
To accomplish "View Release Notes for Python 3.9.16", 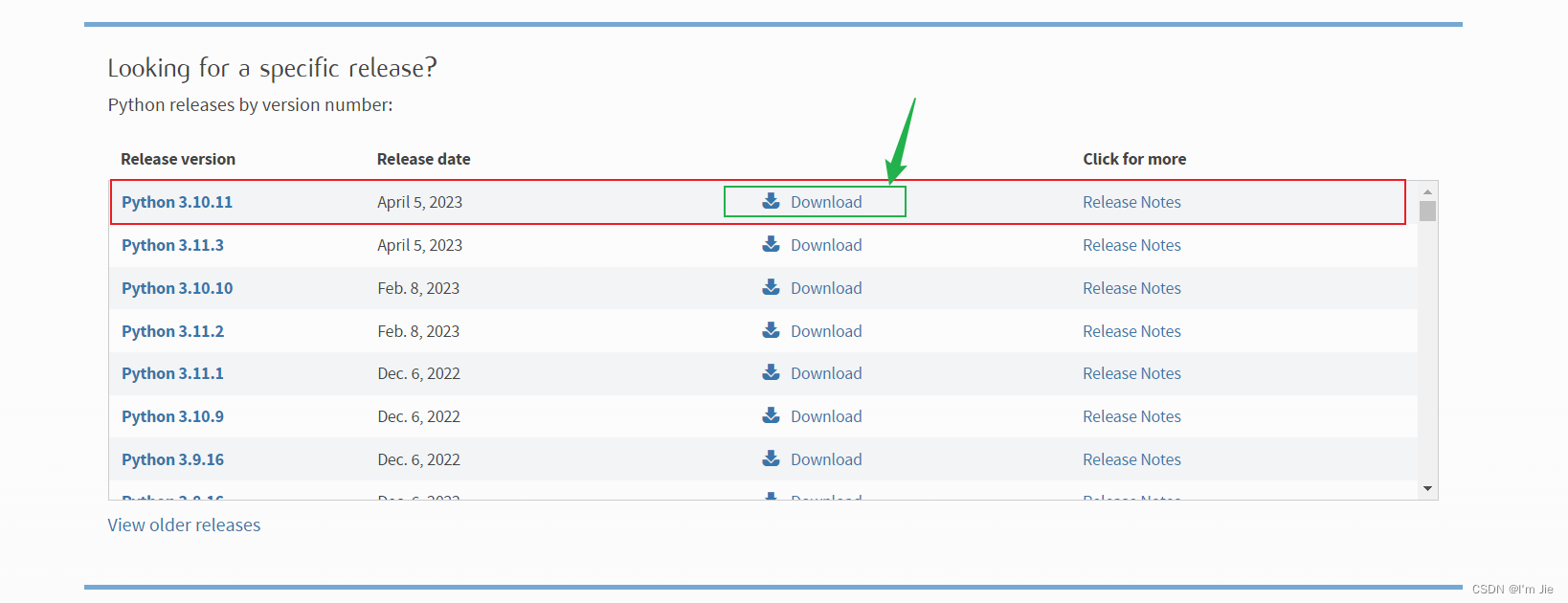I will [x=1131, y=459].
